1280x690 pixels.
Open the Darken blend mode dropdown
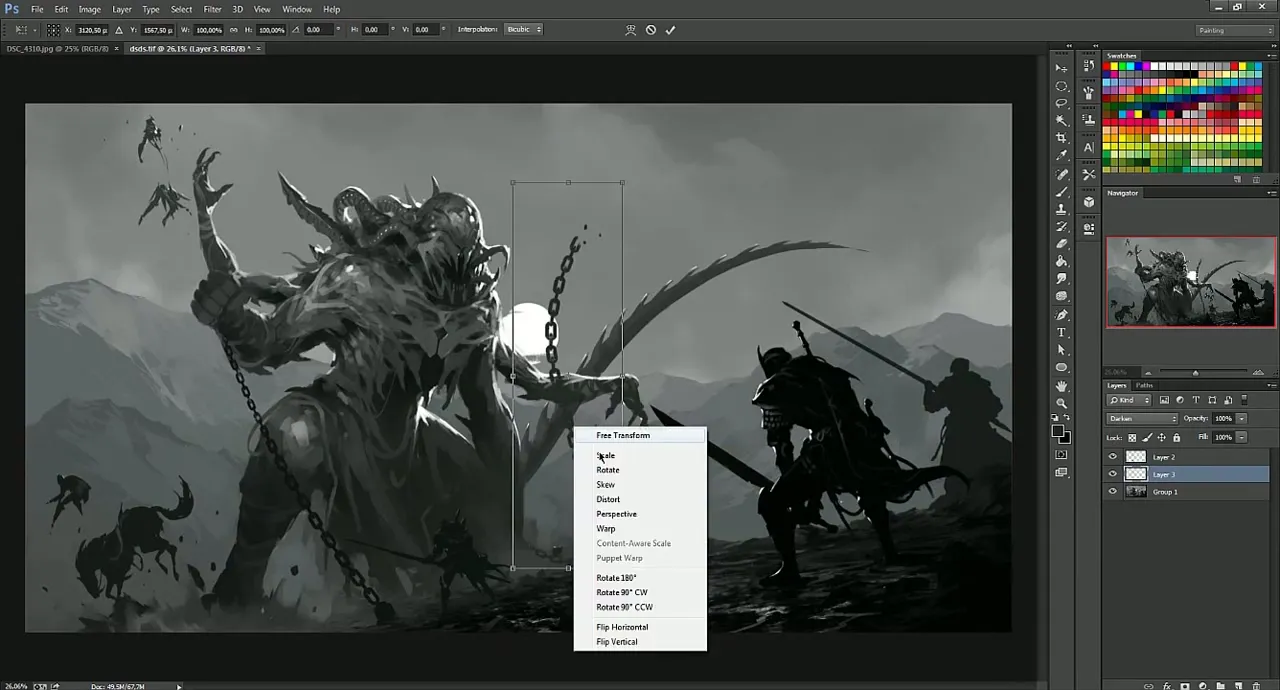[x=1142, y=419]
